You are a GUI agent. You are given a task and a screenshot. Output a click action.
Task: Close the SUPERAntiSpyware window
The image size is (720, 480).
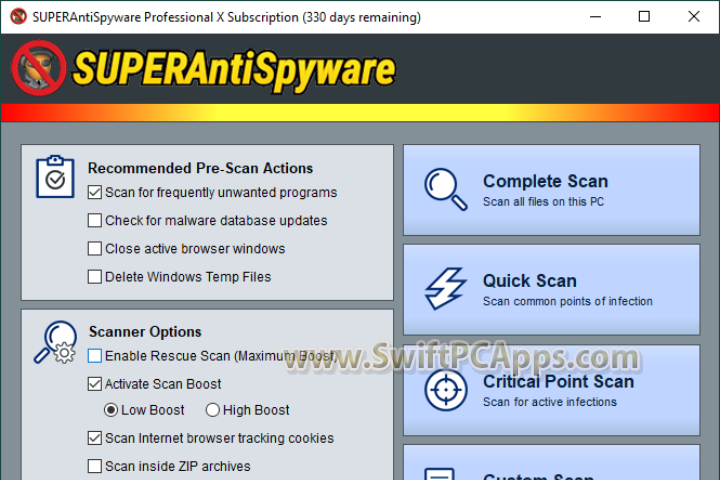click(694, 17)
